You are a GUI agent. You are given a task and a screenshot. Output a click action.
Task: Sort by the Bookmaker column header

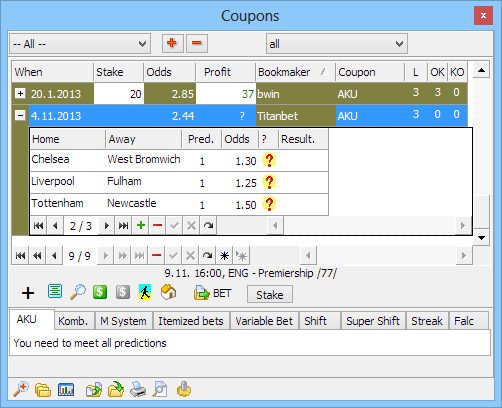pyautogui.click(x=295, y=72)
